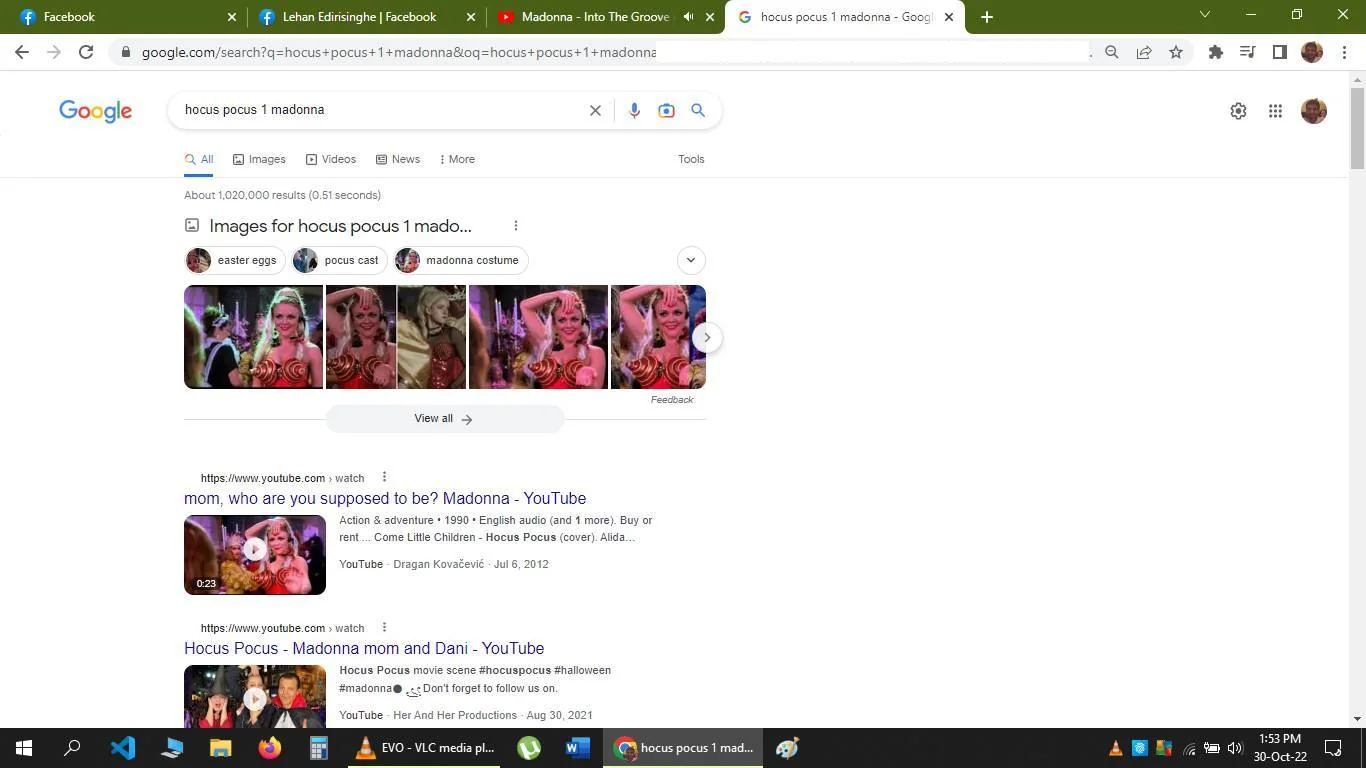Start a voice search with microphone
This screenshot has width=1366, height=768.
coord(634,110)
